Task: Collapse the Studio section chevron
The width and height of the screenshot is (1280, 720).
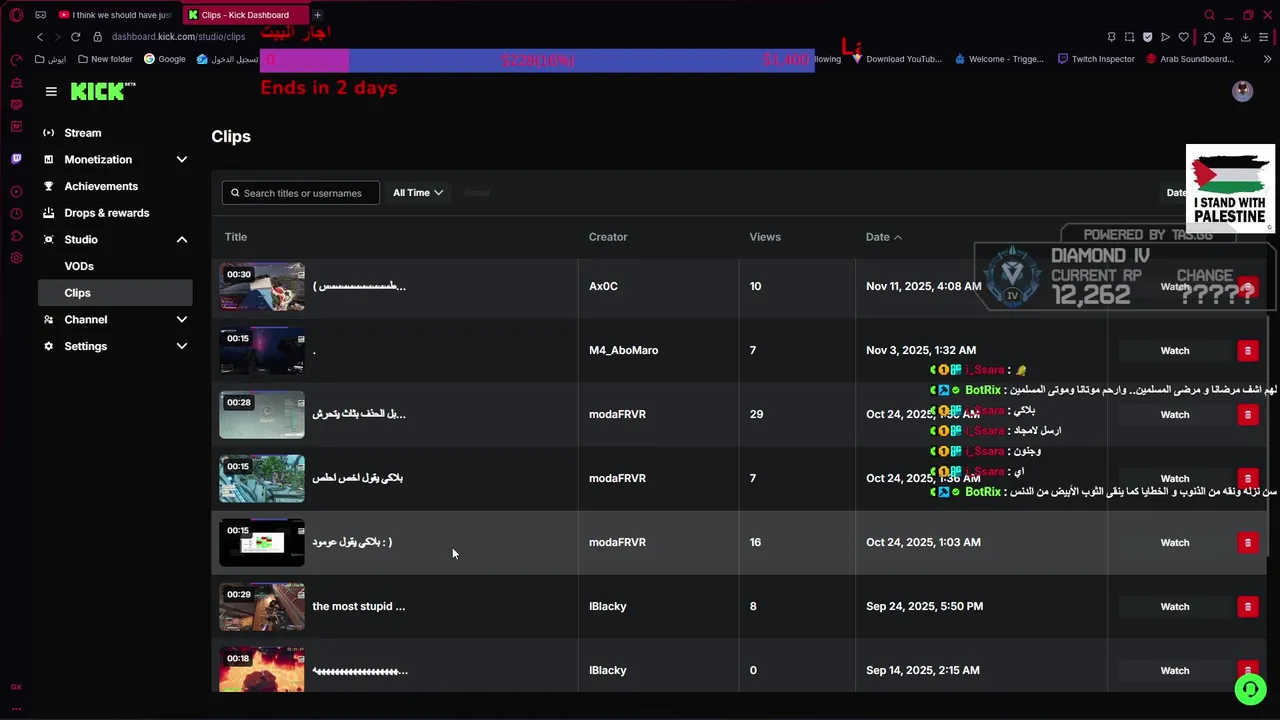Action: (x=182, y=239)
